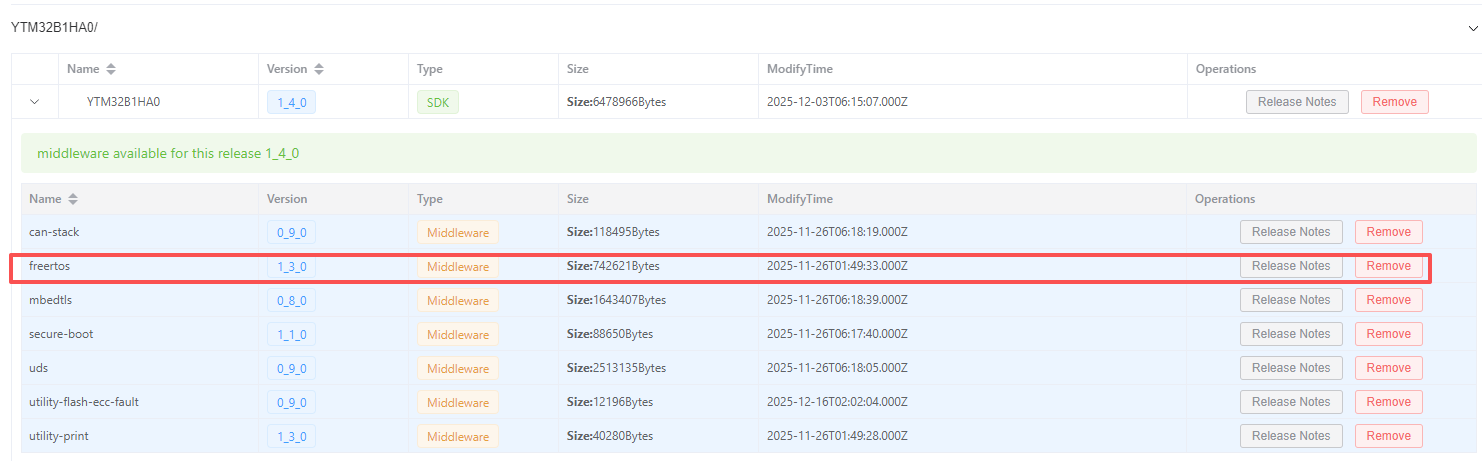Click the mbedtls Middleware type tag
Screen dimensions: 1482x461
pyautogui.click(x=458, y=301)
